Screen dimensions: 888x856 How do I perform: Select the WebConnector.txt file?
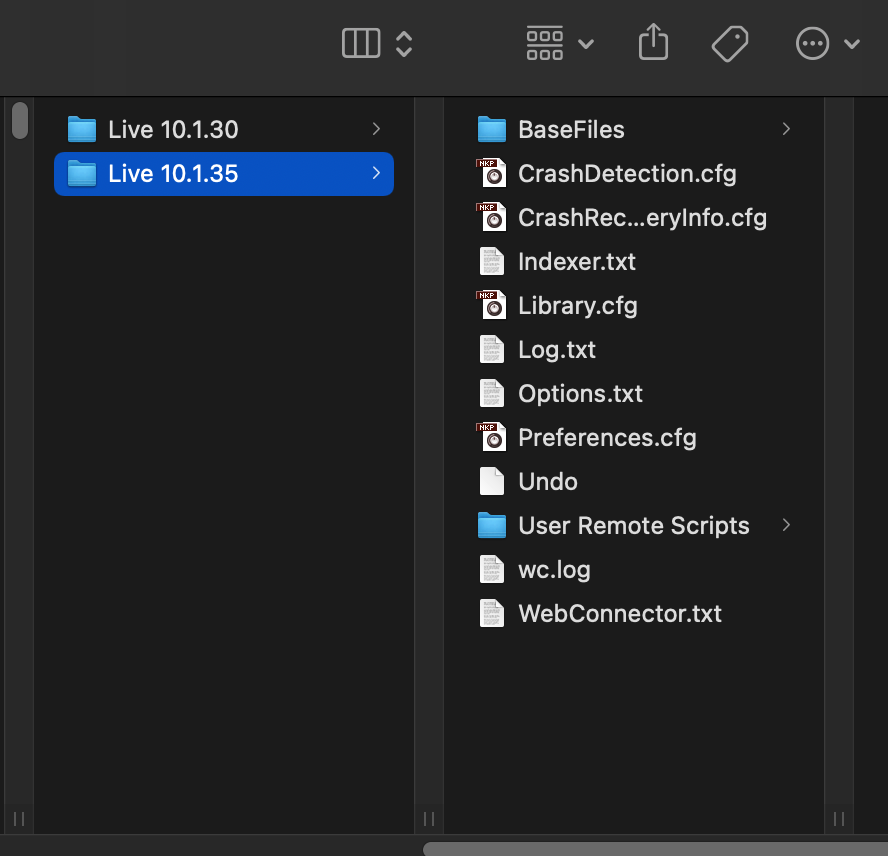(619, 614)
